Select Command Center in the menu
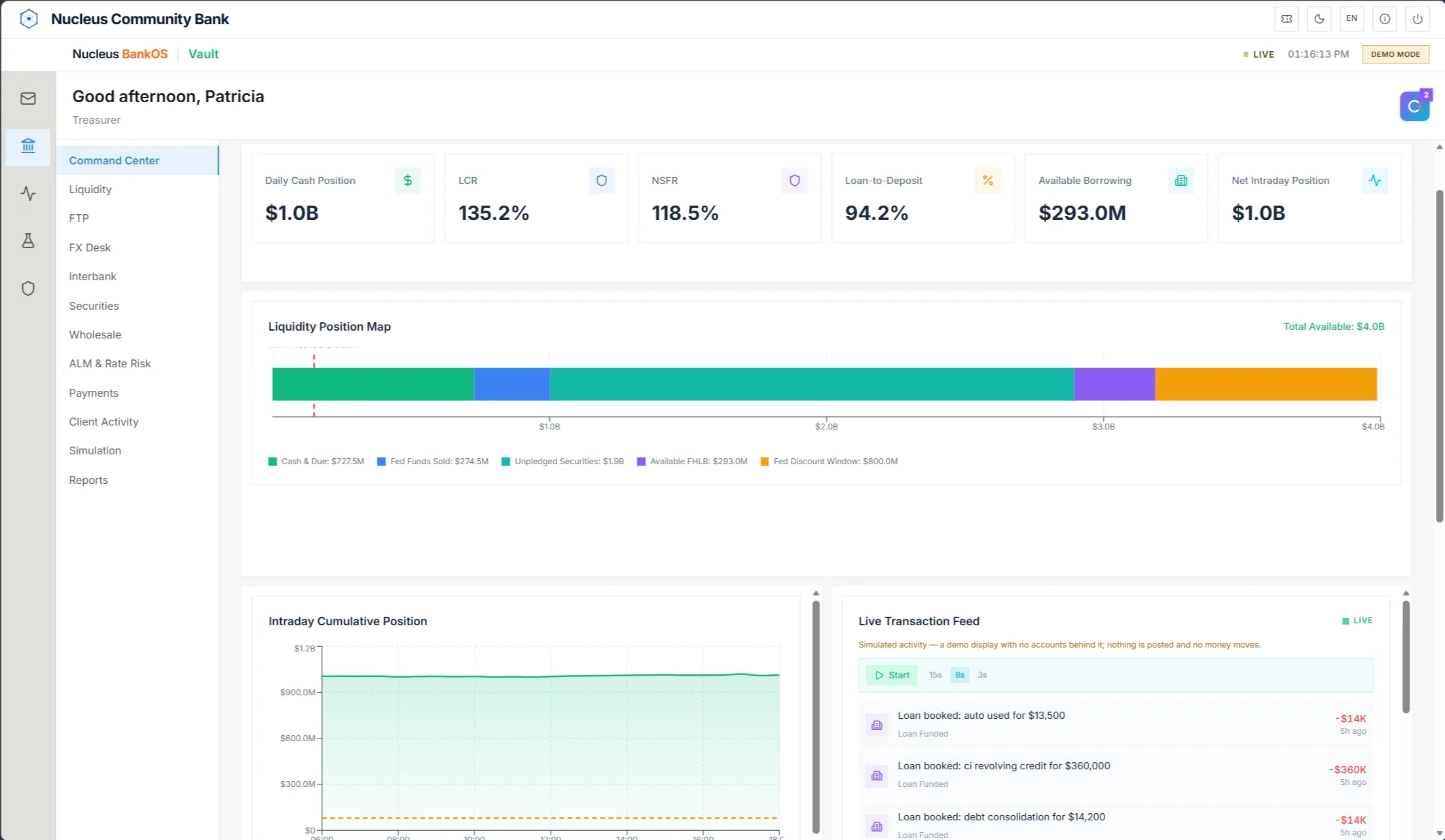 [x=137, y=160]
